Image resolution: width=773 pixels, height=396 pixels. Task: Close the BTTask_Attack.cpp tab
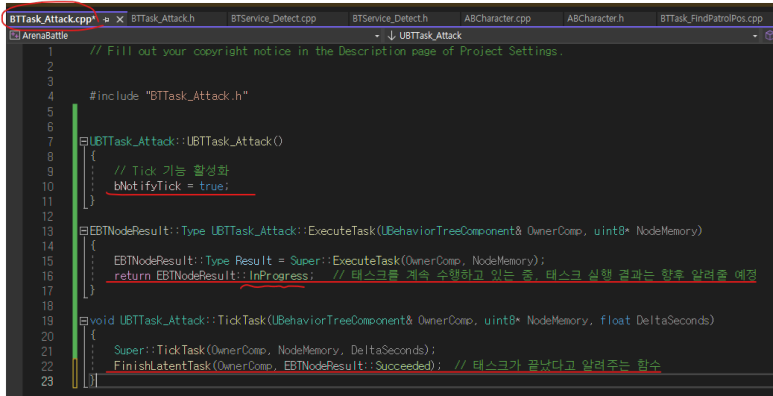119,19
